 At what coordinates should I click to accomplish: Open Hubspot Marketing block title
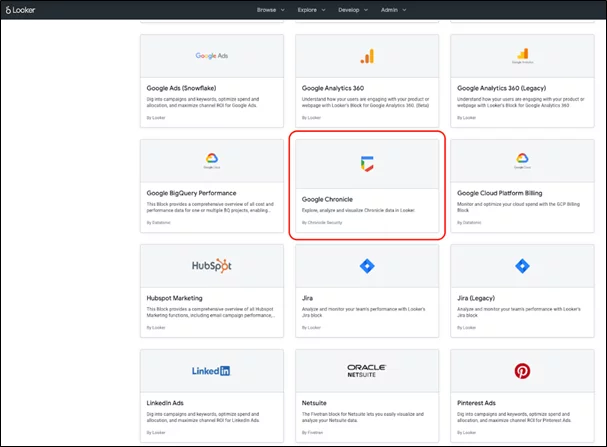pyautogui.click(x=174, y=298)
